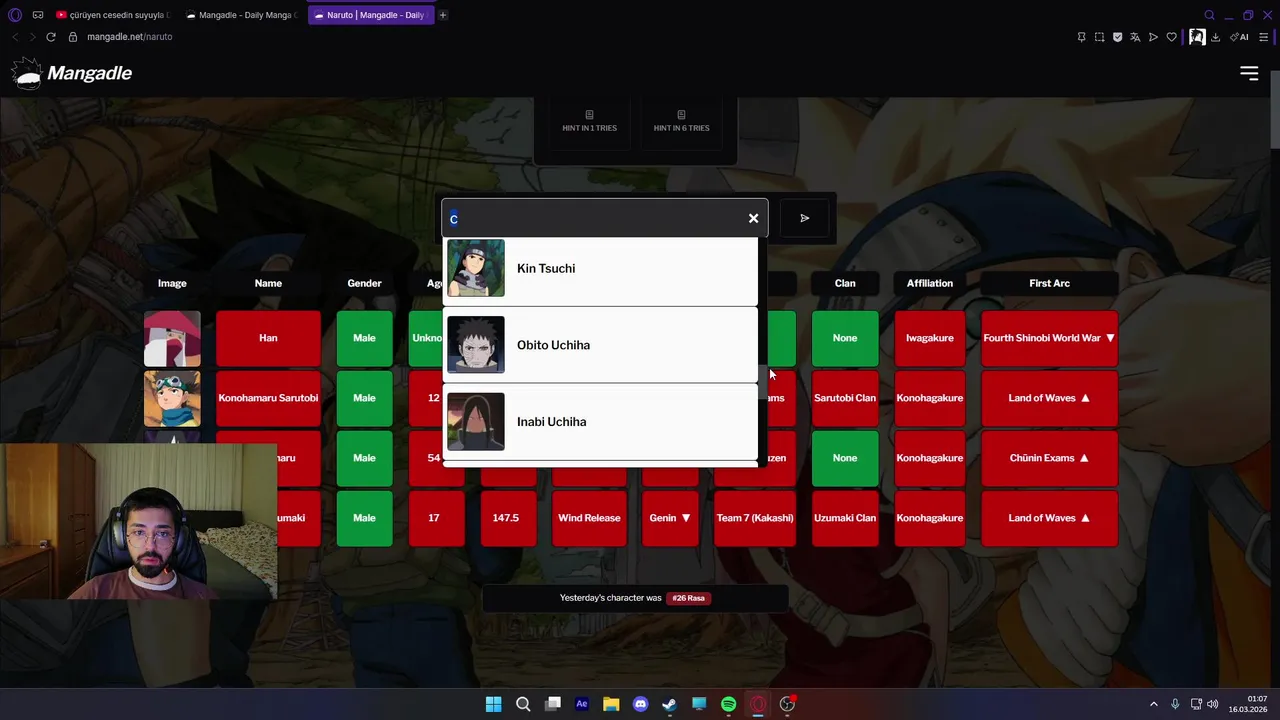
Task: Open the browser profile avatar
Action: [1196, 37]
